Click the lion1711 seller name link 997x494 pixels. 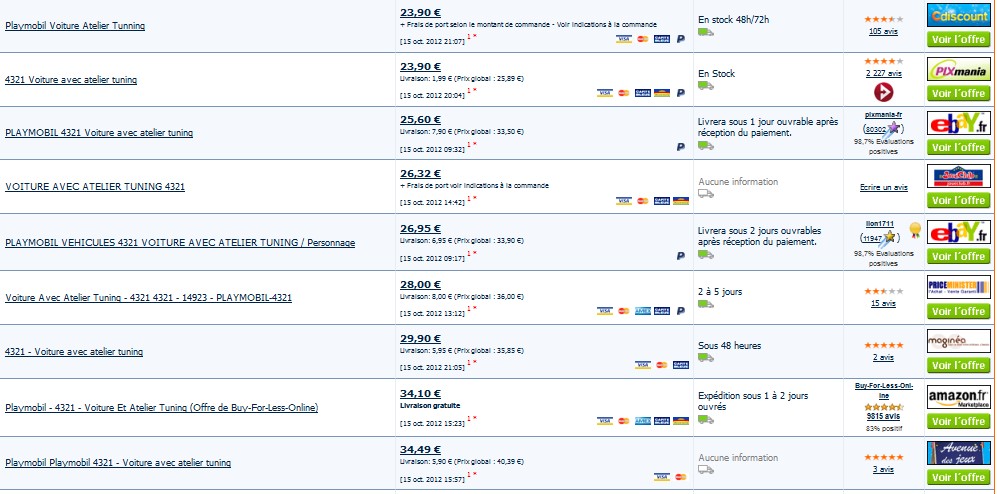880,223
